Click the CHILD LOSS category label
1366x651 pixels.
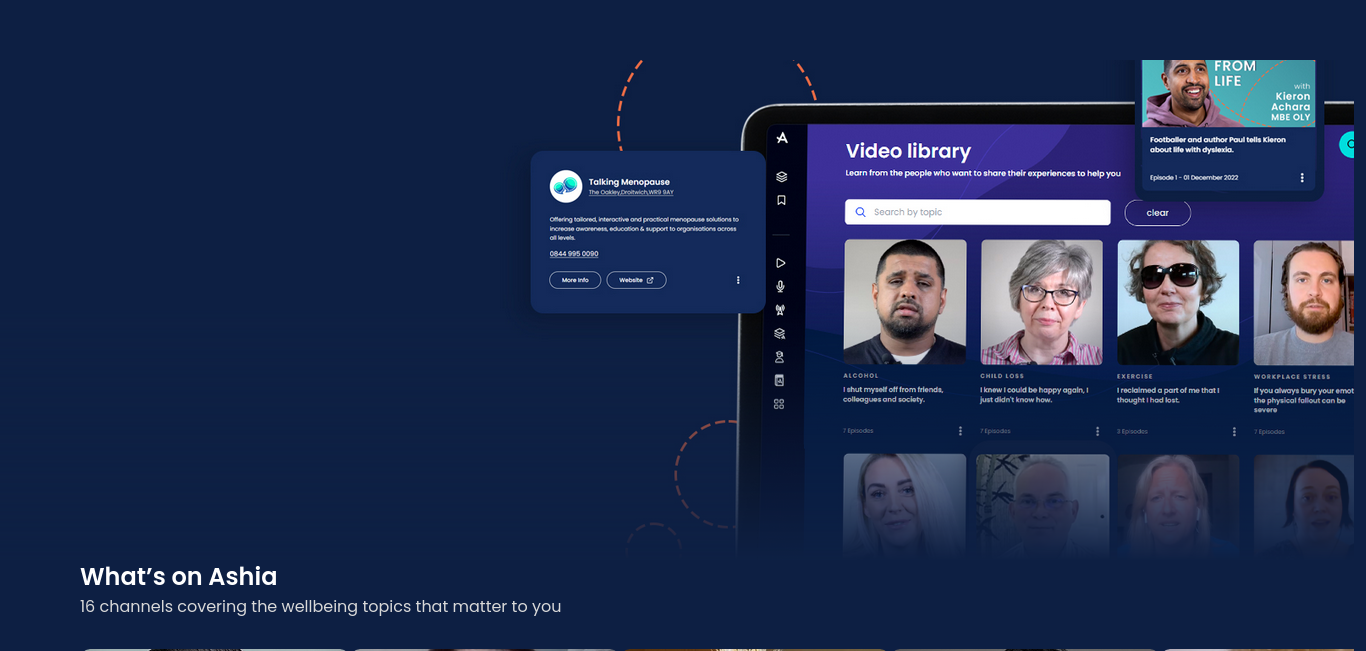[x=1000, y=376]
